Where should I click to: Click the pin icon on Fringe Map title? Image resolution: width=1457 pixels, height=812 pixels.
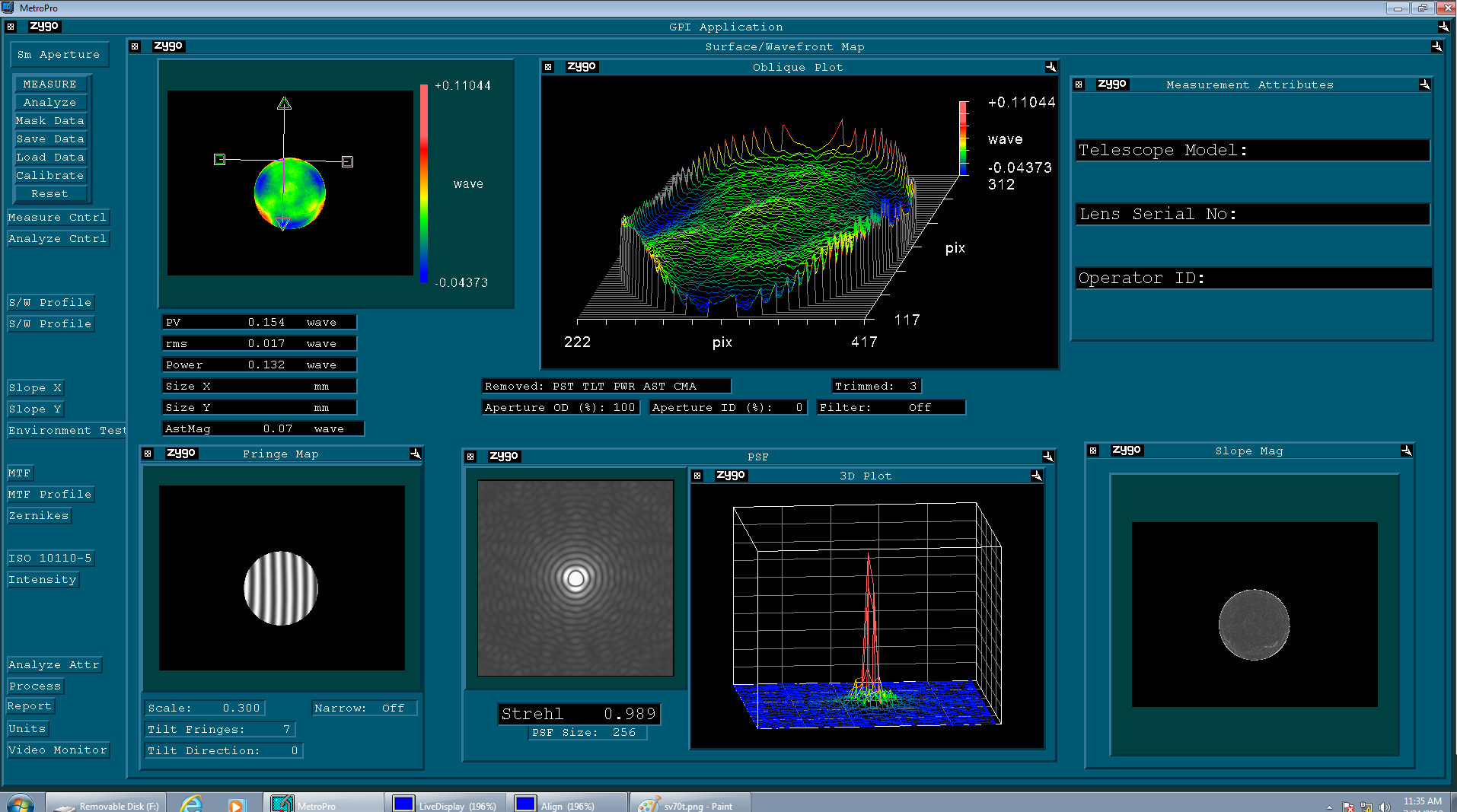[x=415, y=454]
